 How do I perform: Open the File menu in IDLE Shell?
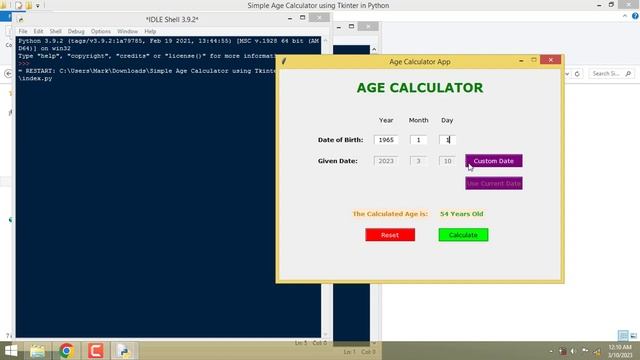click(23, 31)
